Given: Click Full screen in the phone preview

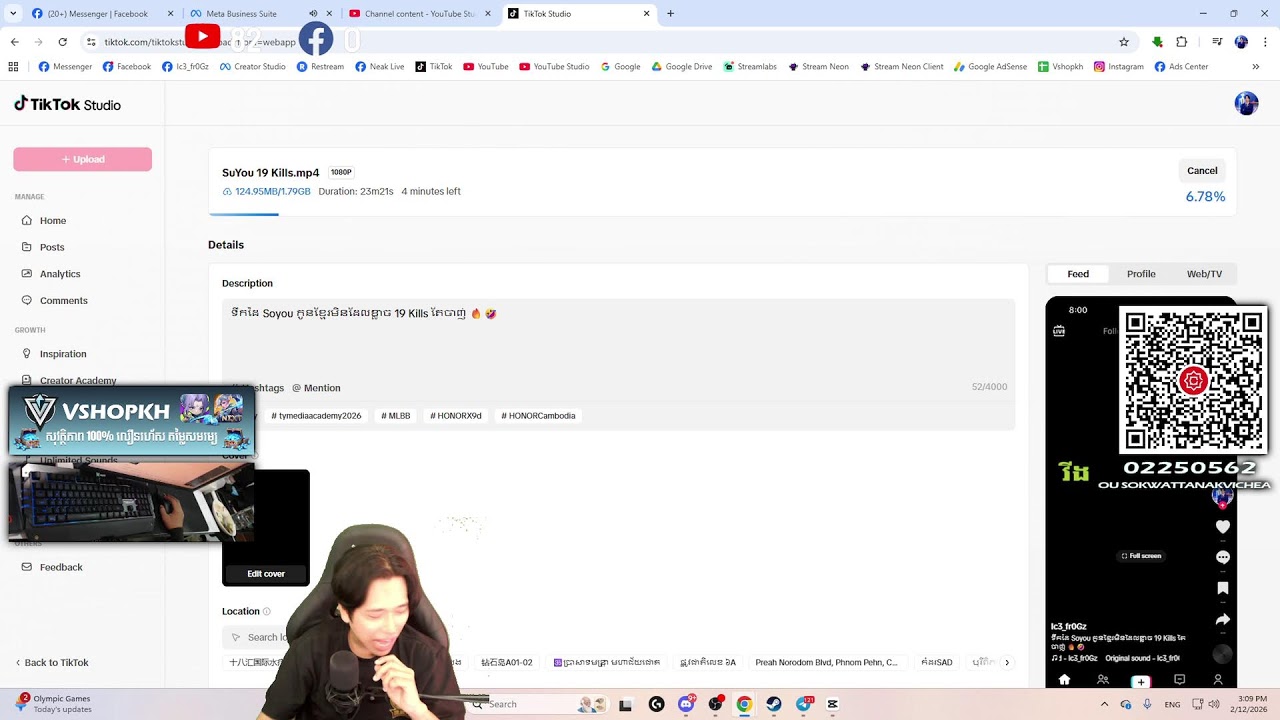Looking at the screenshot, I should click(1141, 556).
